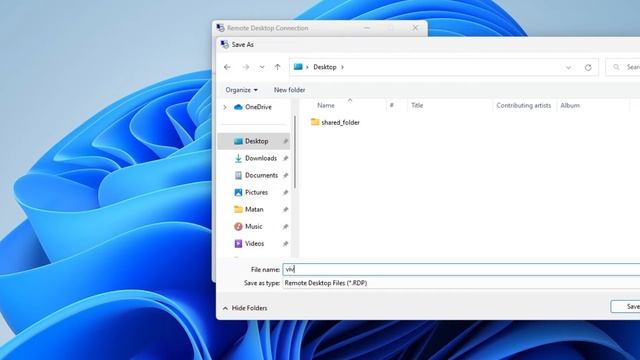Click the computer icon in address bar

click(298, 67)
